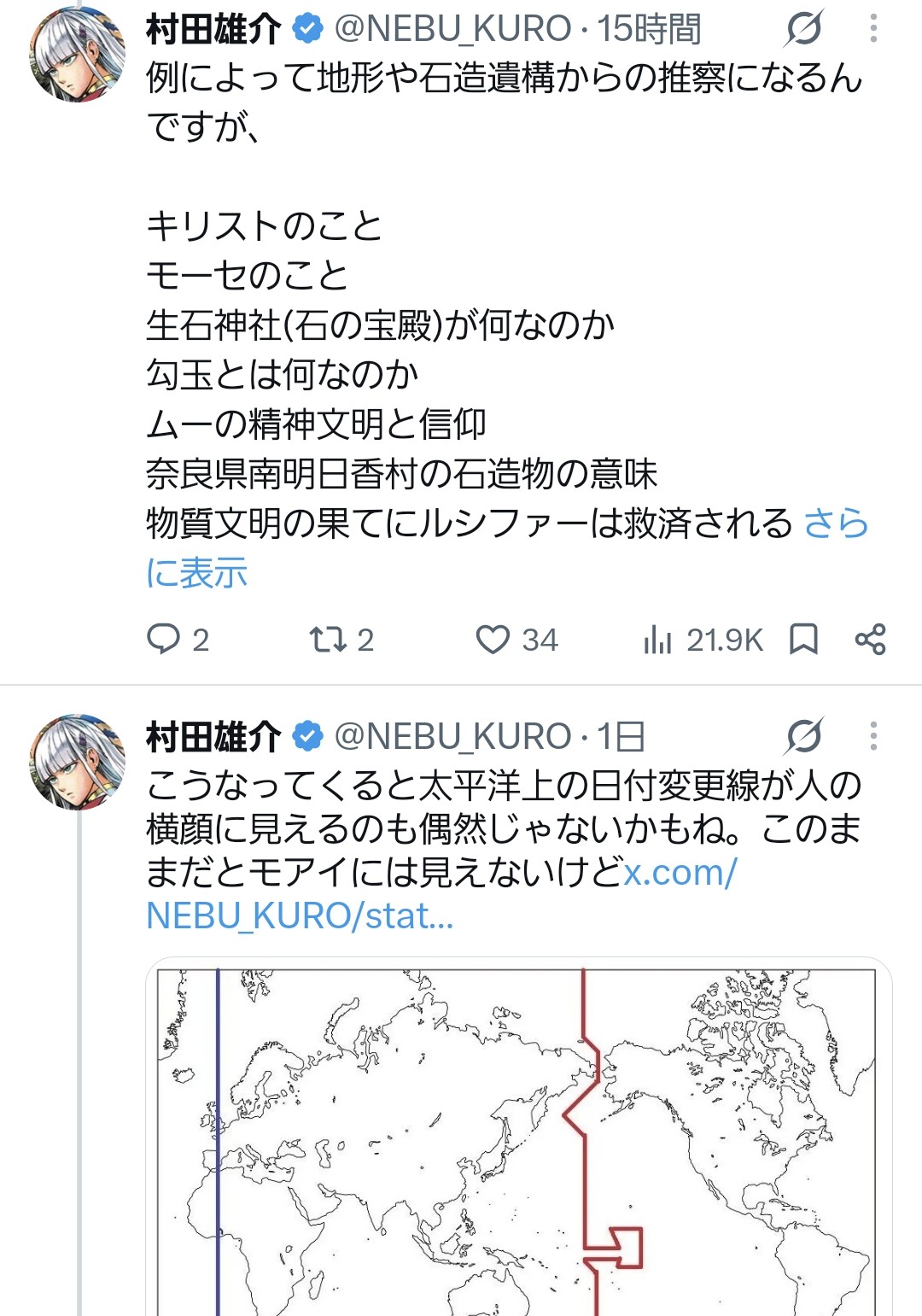Reply to the first tweet via comment icon
Image resolution: width=922 pixels, height=1316 pixels.
point(164,639)
